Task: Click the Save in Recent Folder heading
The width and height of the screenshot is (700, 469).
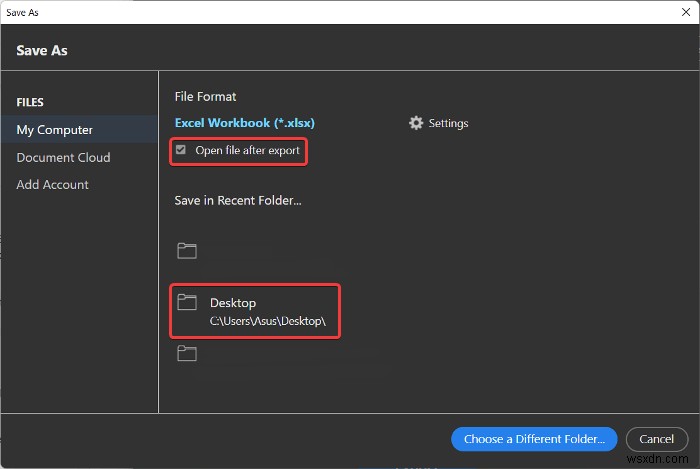Action: click(238, 200)
